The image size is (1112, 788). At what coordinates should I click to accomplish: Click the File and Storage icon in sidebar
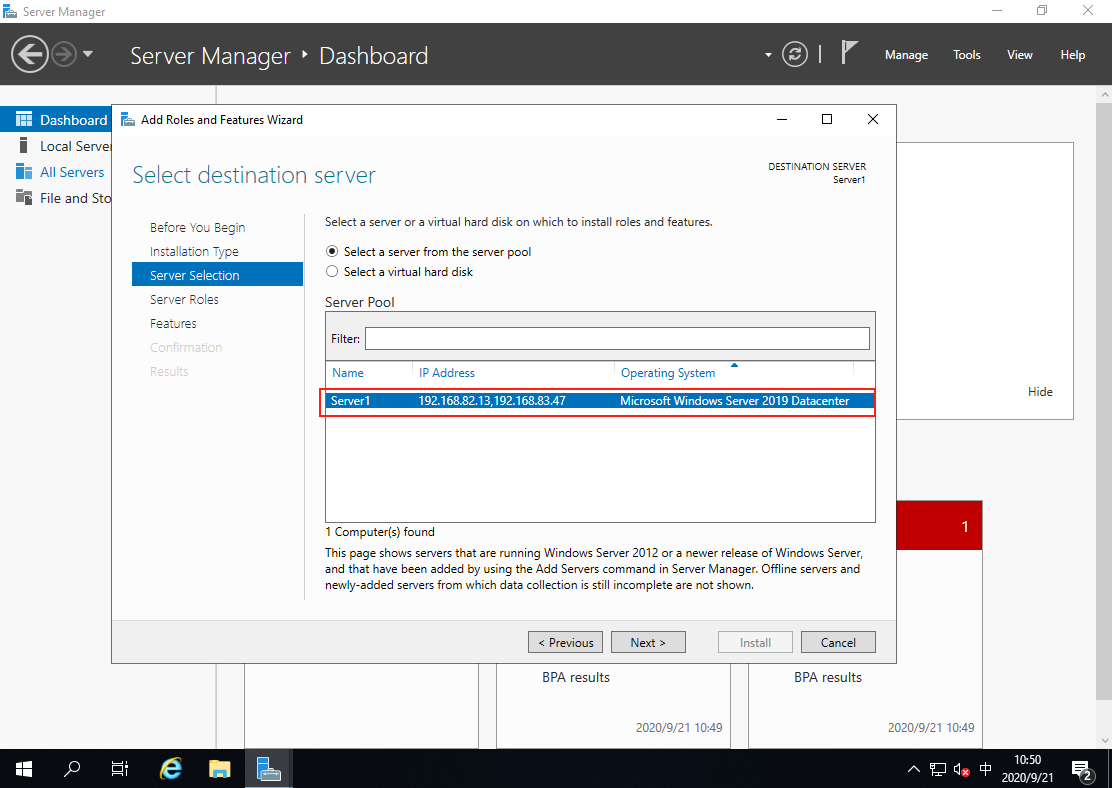click(23, 198)
